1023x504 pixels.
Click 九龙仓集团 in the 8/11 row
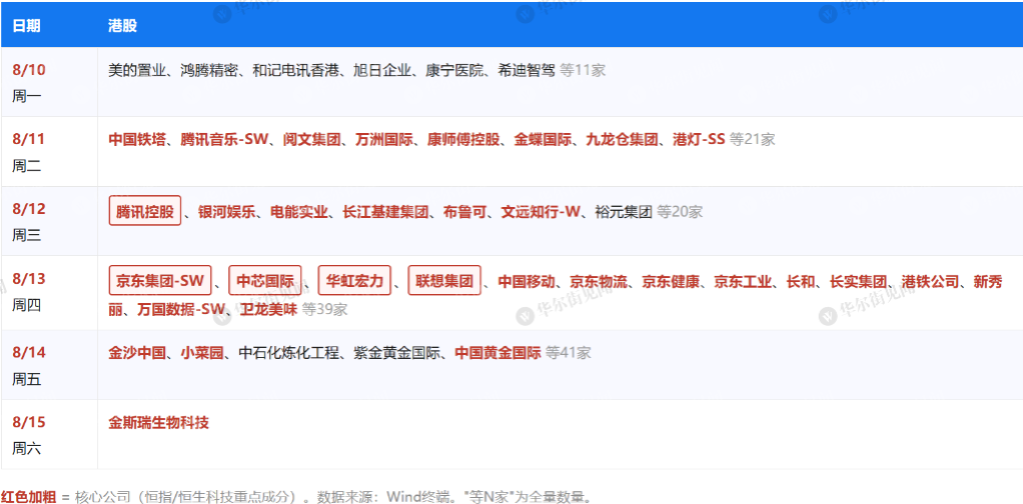tap(622, 140)
